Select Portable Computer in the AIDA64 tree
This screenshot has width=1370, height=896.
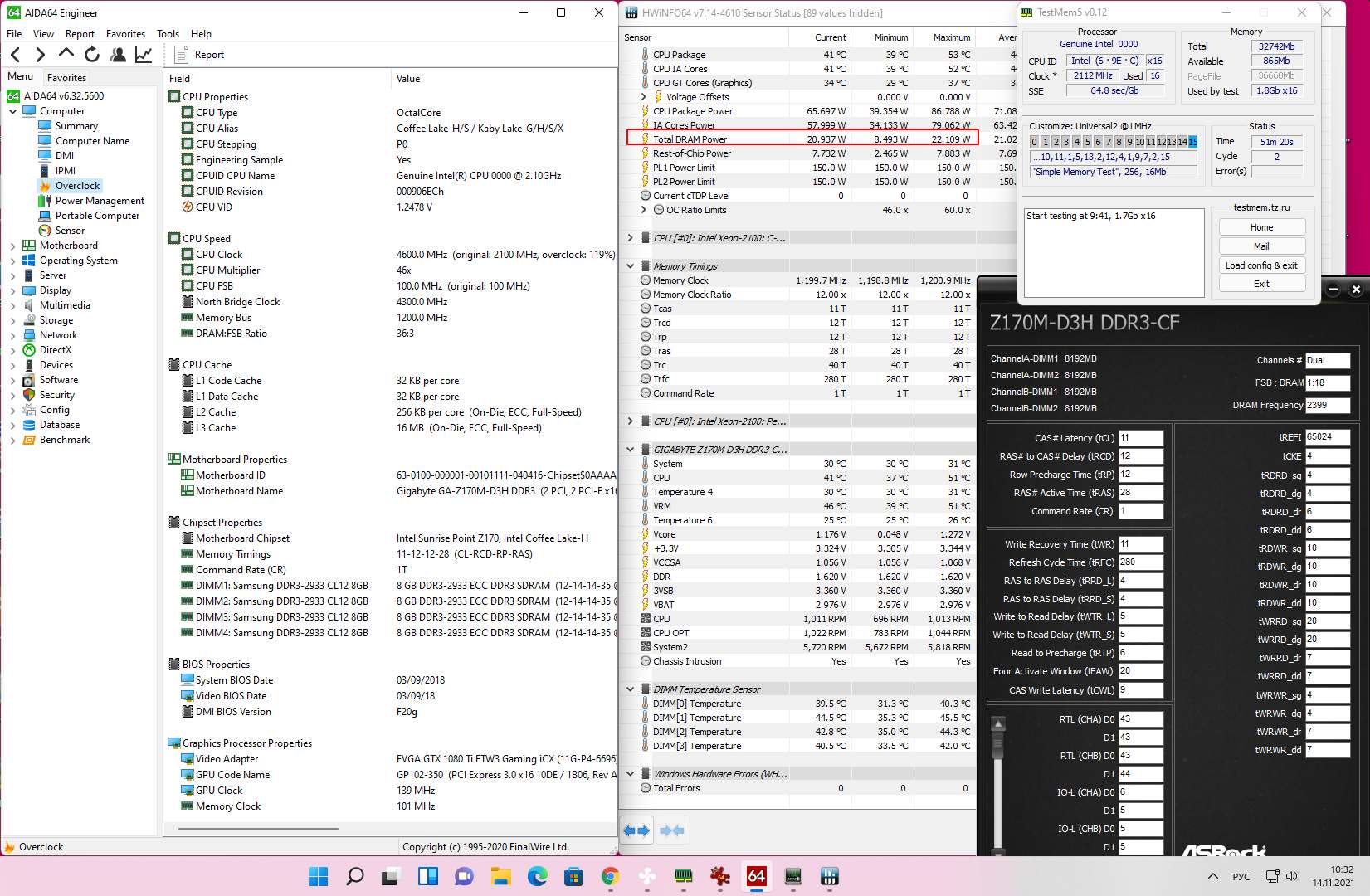tap(97, 216)
